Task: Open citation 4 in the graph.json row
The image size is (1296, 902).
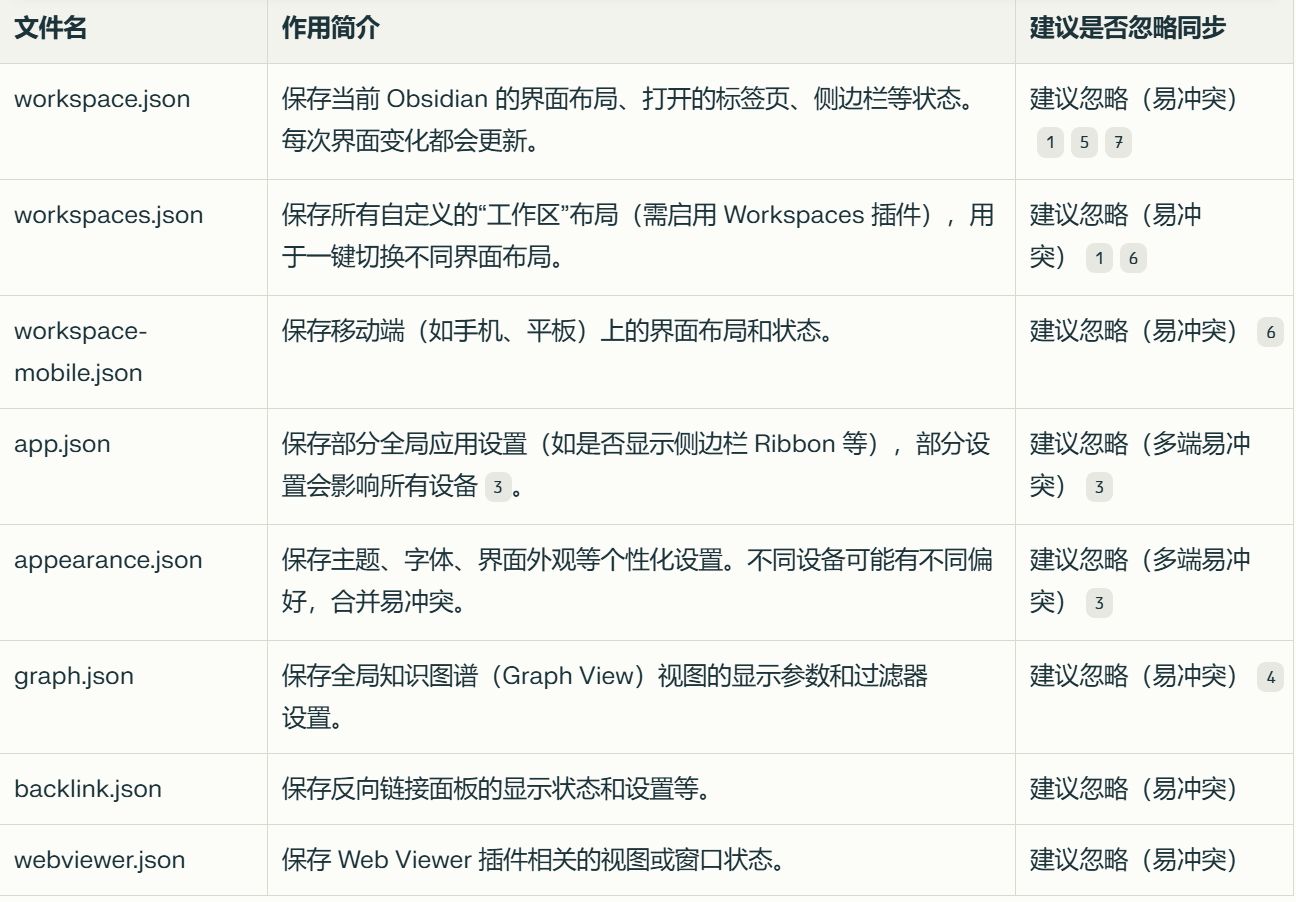Action: pos(1271,678)
